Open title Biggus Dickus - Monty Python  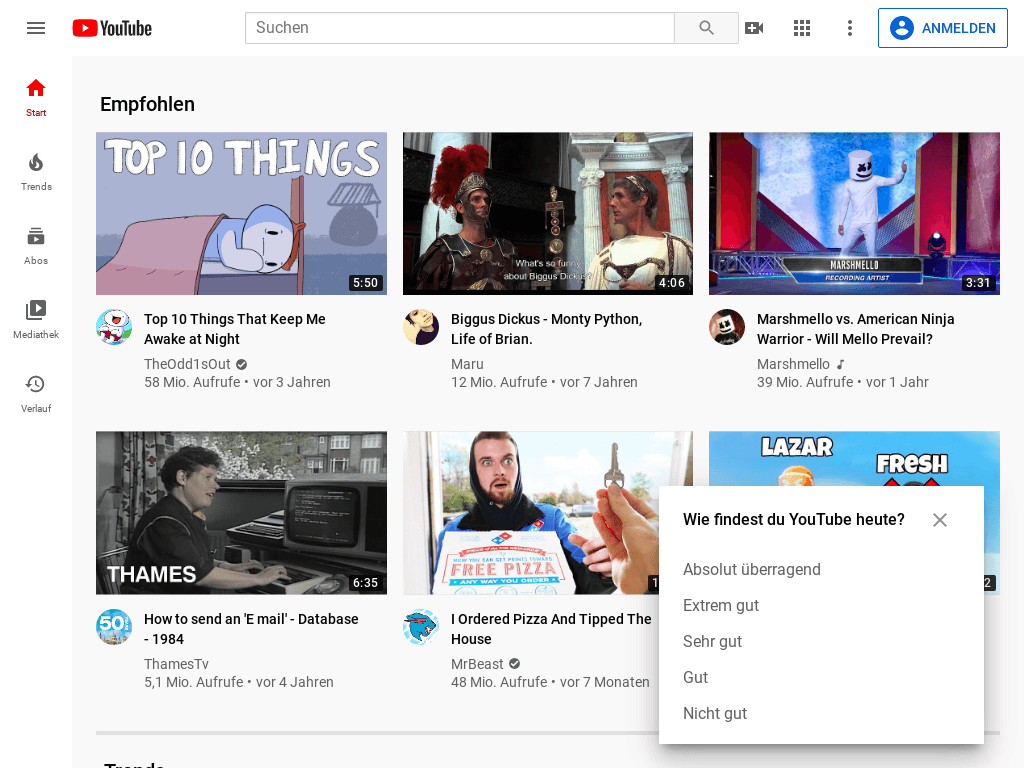(546, 329)
